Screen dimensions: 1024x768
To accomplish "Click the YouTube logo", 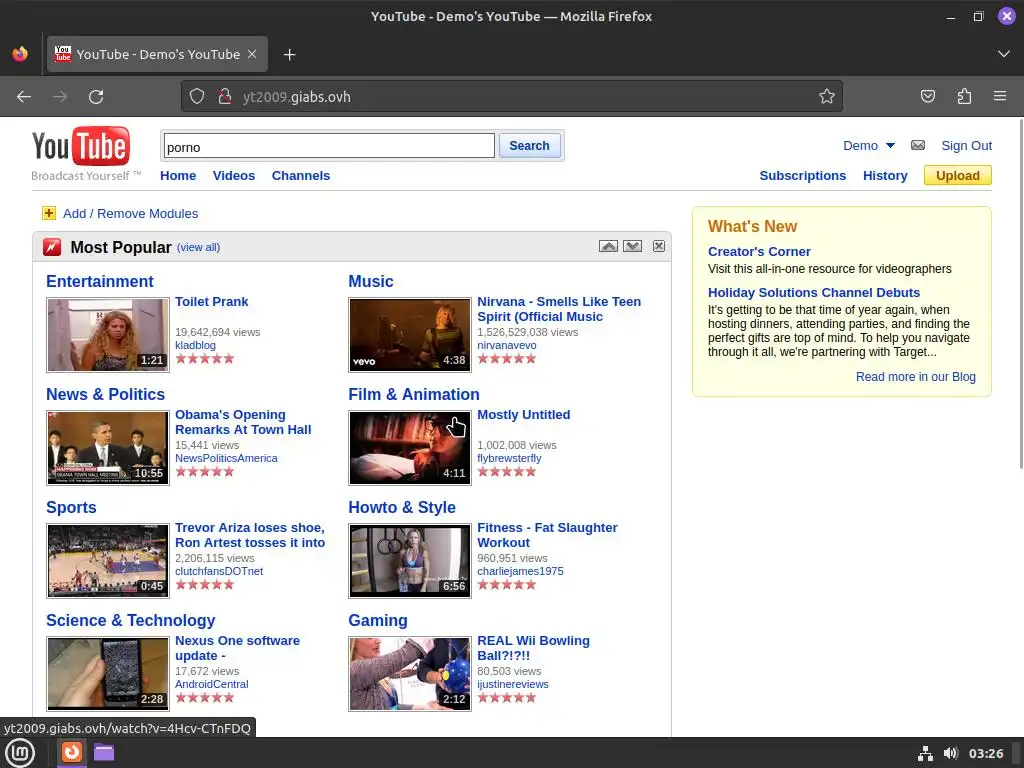I will coord(81,146).
